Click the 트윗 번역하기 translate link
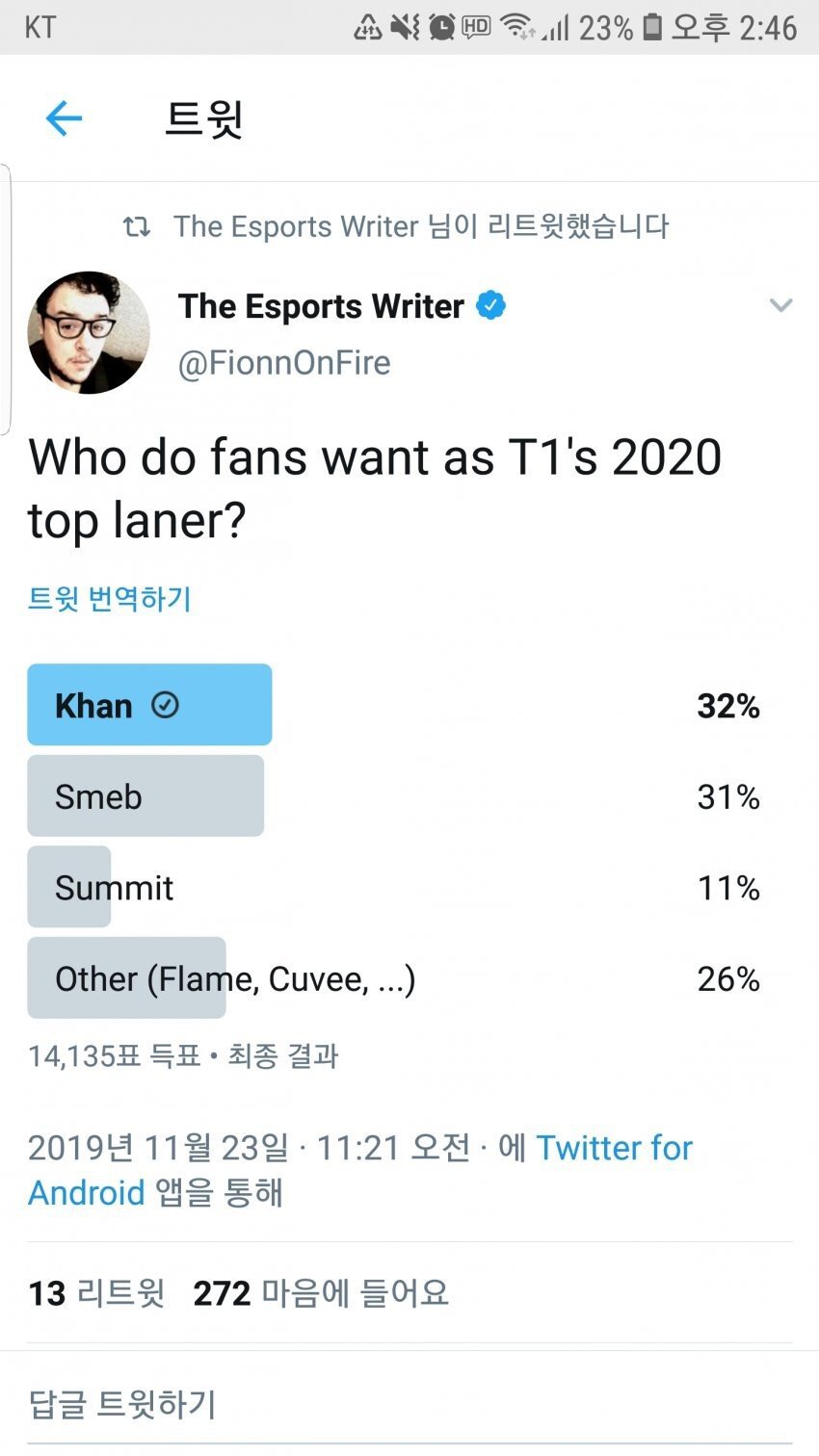The image size is (819, 1456). coord(110,599)
